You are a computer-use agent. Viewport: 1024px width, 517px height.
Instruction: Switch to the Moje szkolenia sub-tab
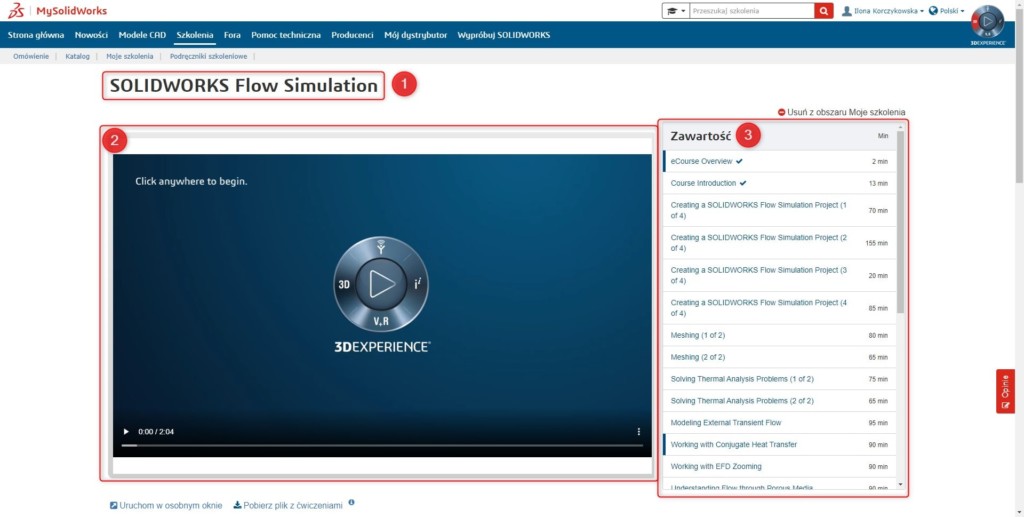130,57
